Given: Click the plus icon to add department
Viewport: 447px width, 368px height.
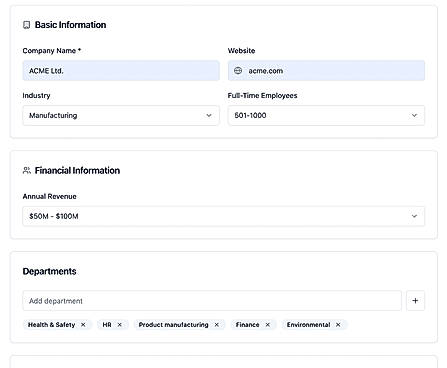Looking at the screenshot, I should point(415,301).
